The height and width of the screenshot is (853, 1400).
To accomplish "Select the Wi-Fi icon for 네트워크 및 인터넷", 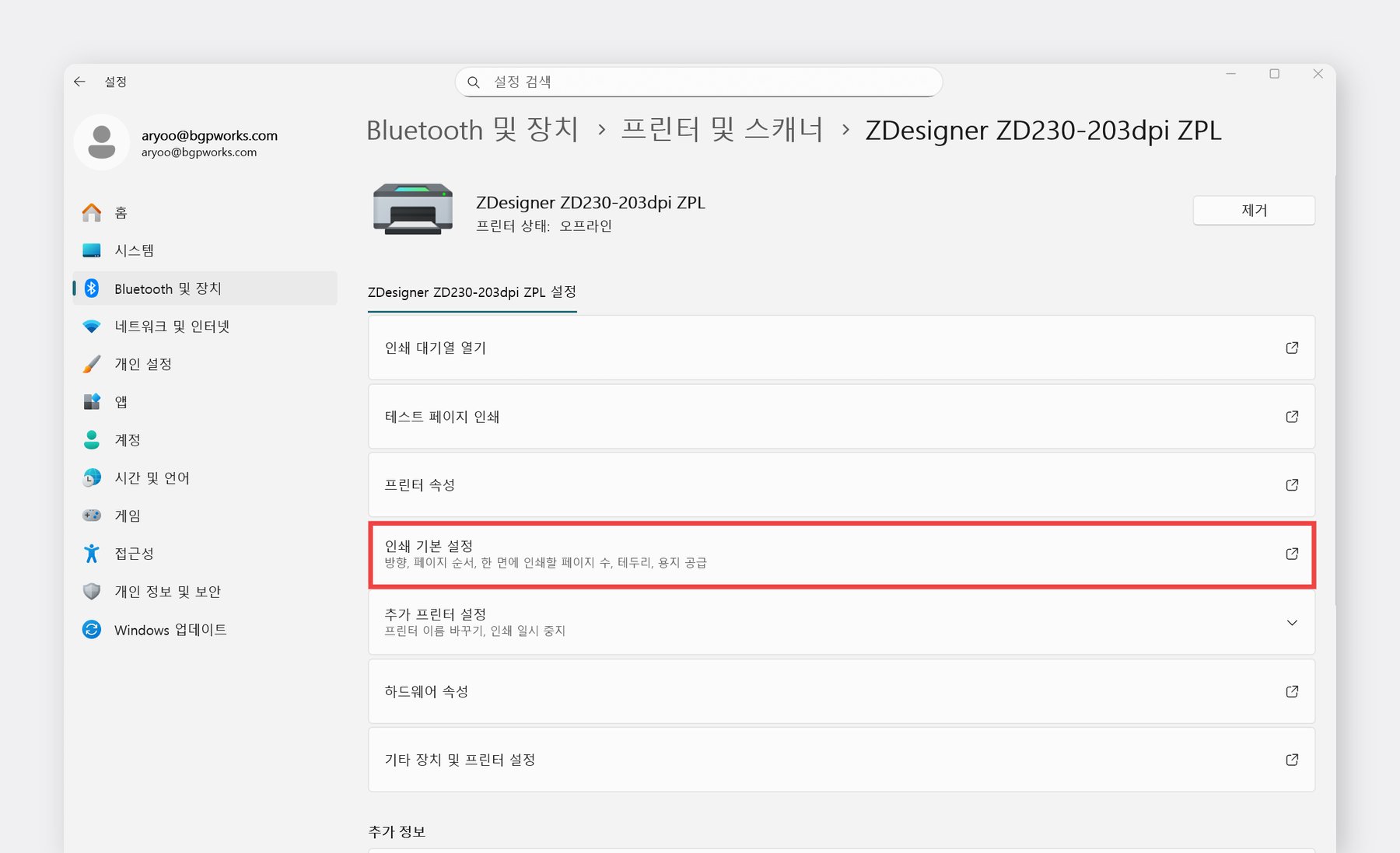I will click(x=91, y=326).
